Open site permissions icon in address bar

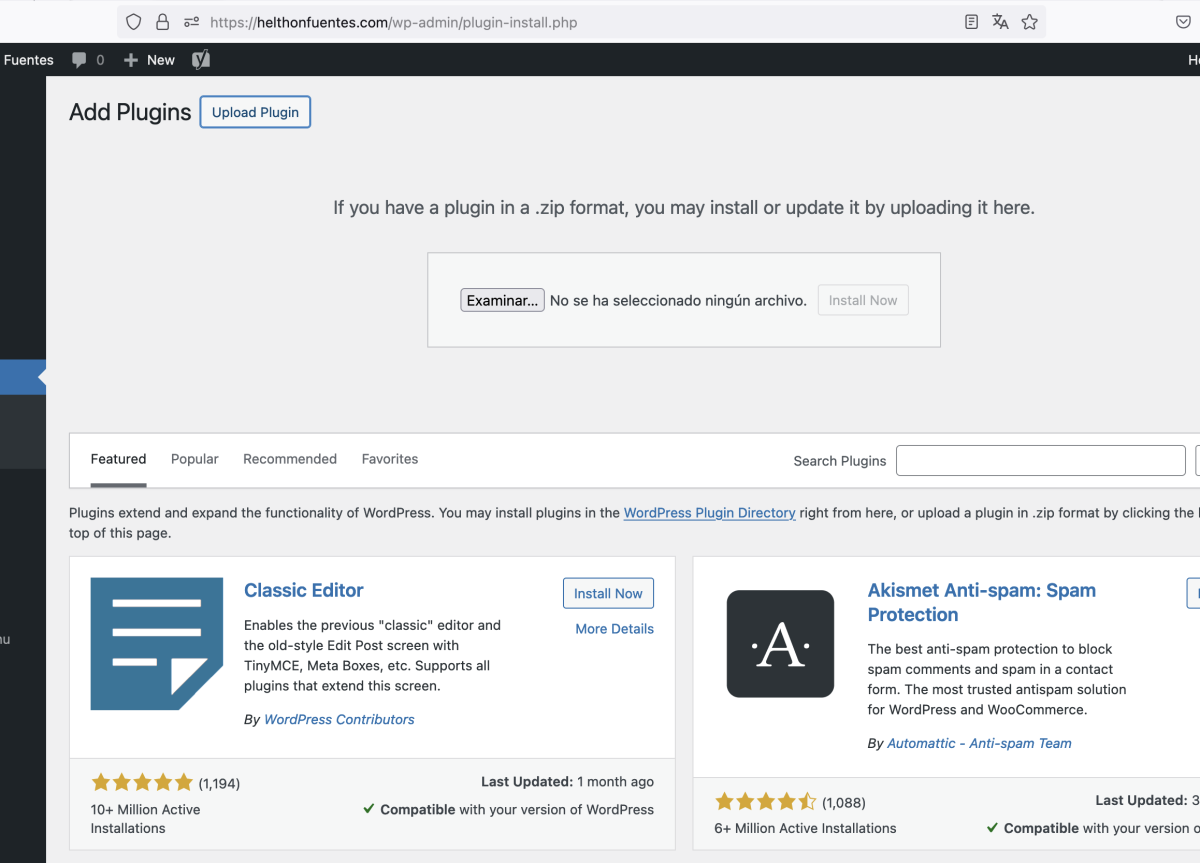(x=191, y=22)
